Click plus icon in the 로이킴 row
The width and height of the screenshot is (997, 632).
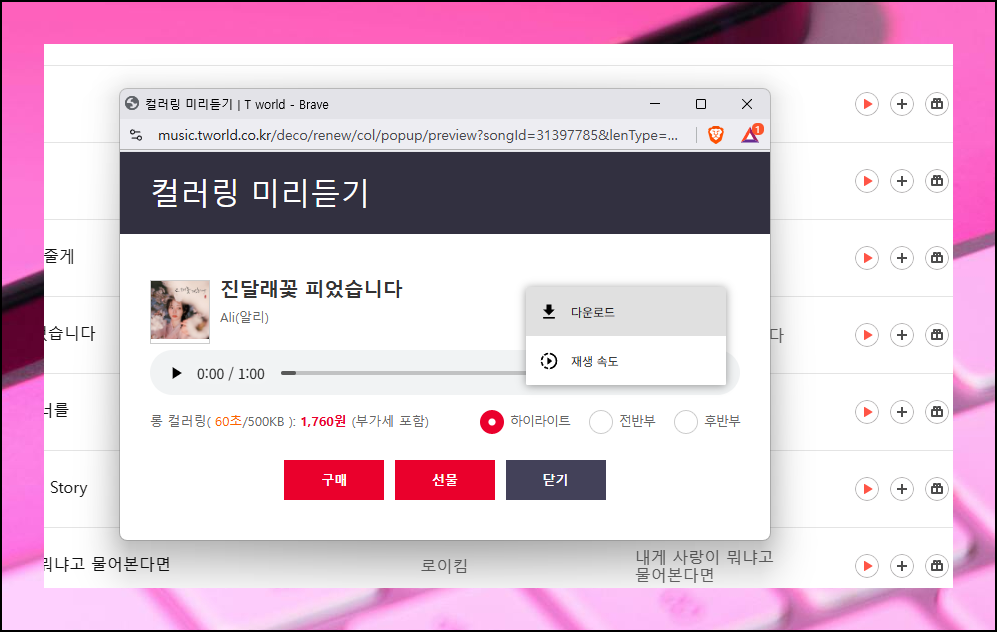tap(902, 566)
